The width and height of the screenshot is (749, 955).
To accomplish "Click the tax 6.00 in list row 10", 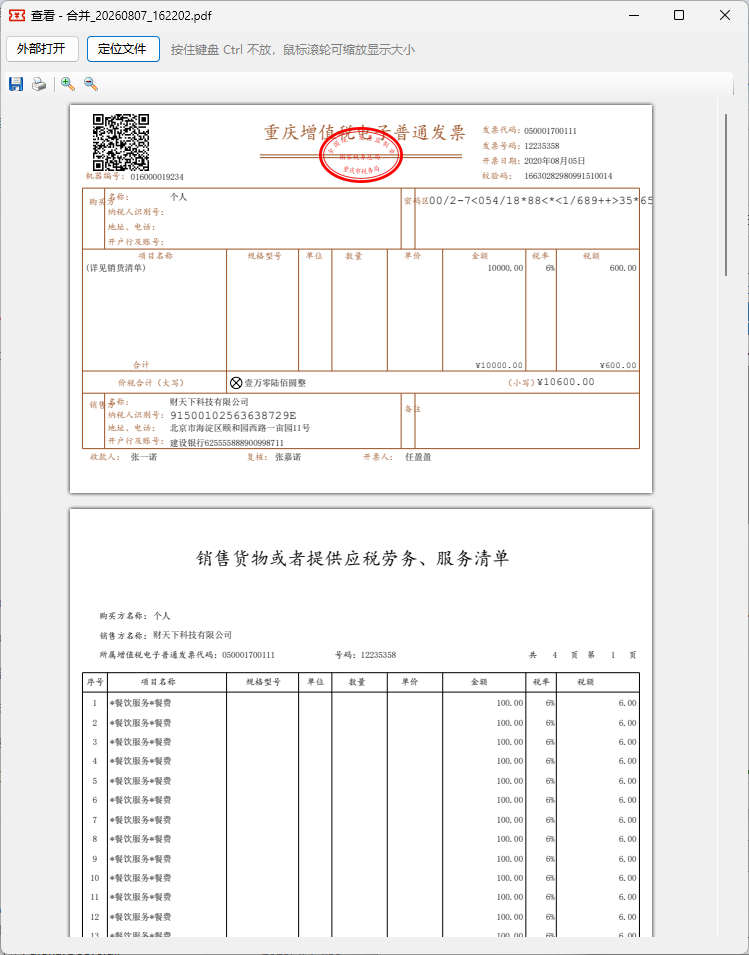I will (x=627, y=878).
